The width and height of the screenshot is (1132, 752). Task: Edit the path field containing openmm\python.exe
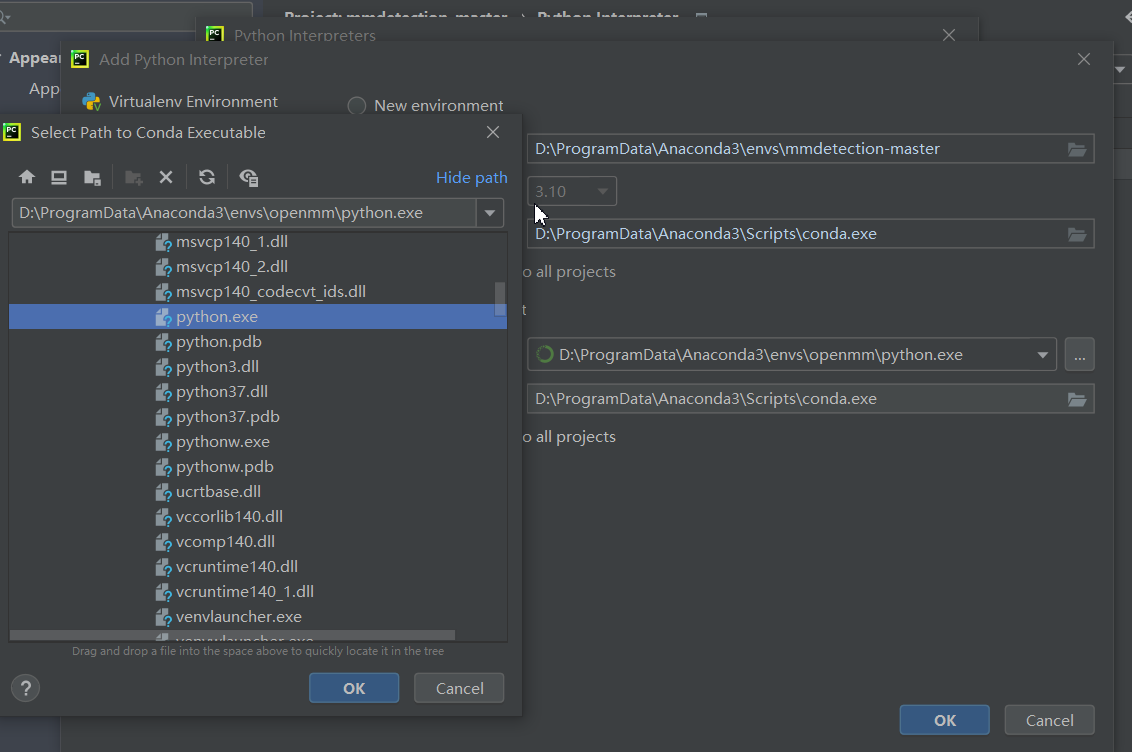pyautogui.click(x=244, y=213)
